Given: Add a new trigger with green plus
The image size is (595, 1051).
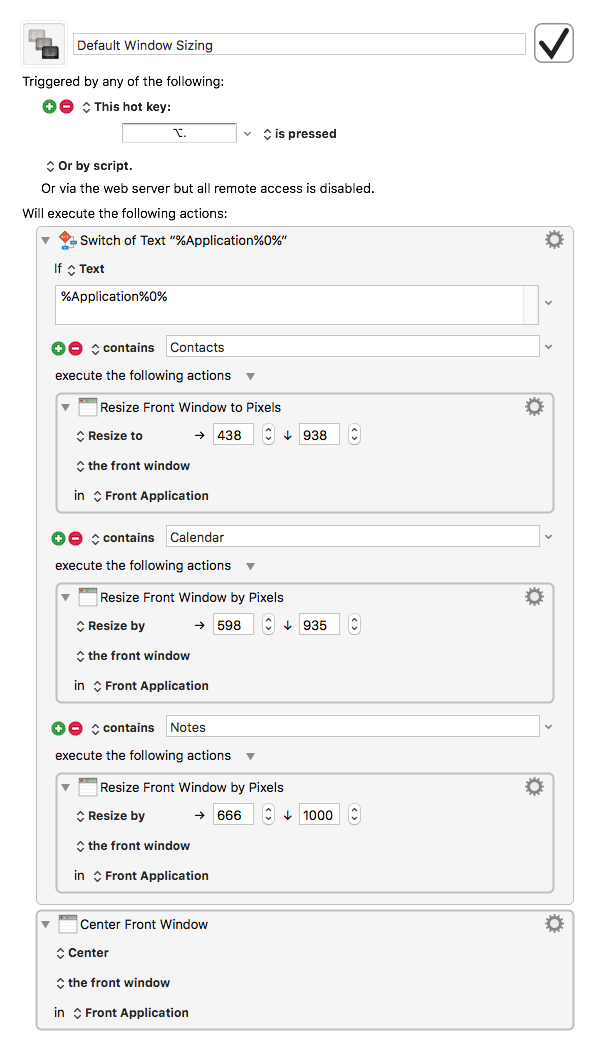Looking at the screenshot, I should coord(50,107).
